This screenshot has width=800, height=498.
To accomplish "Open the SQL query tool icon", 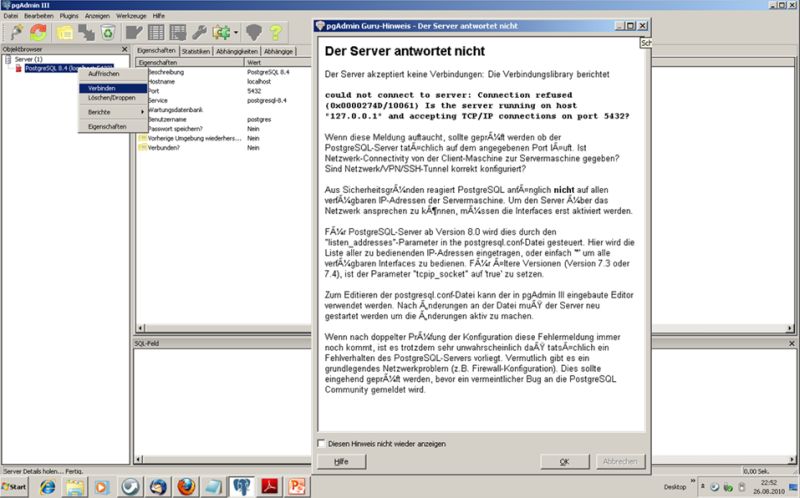I will [134, 33].
